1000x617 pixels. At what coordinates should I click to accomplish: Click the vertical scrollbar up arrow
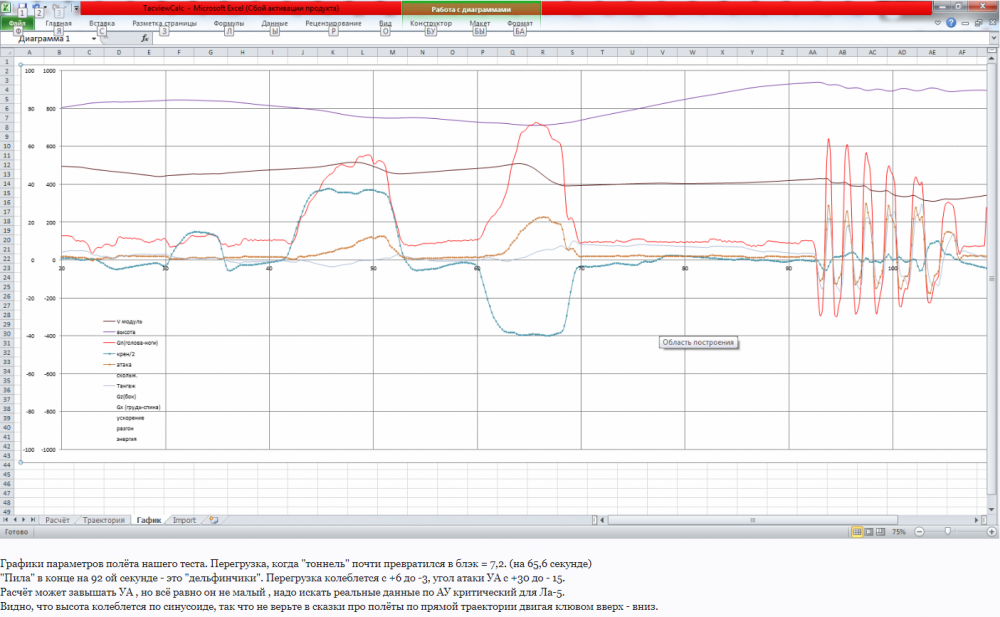pyautogui.click(x=992, y=59)
